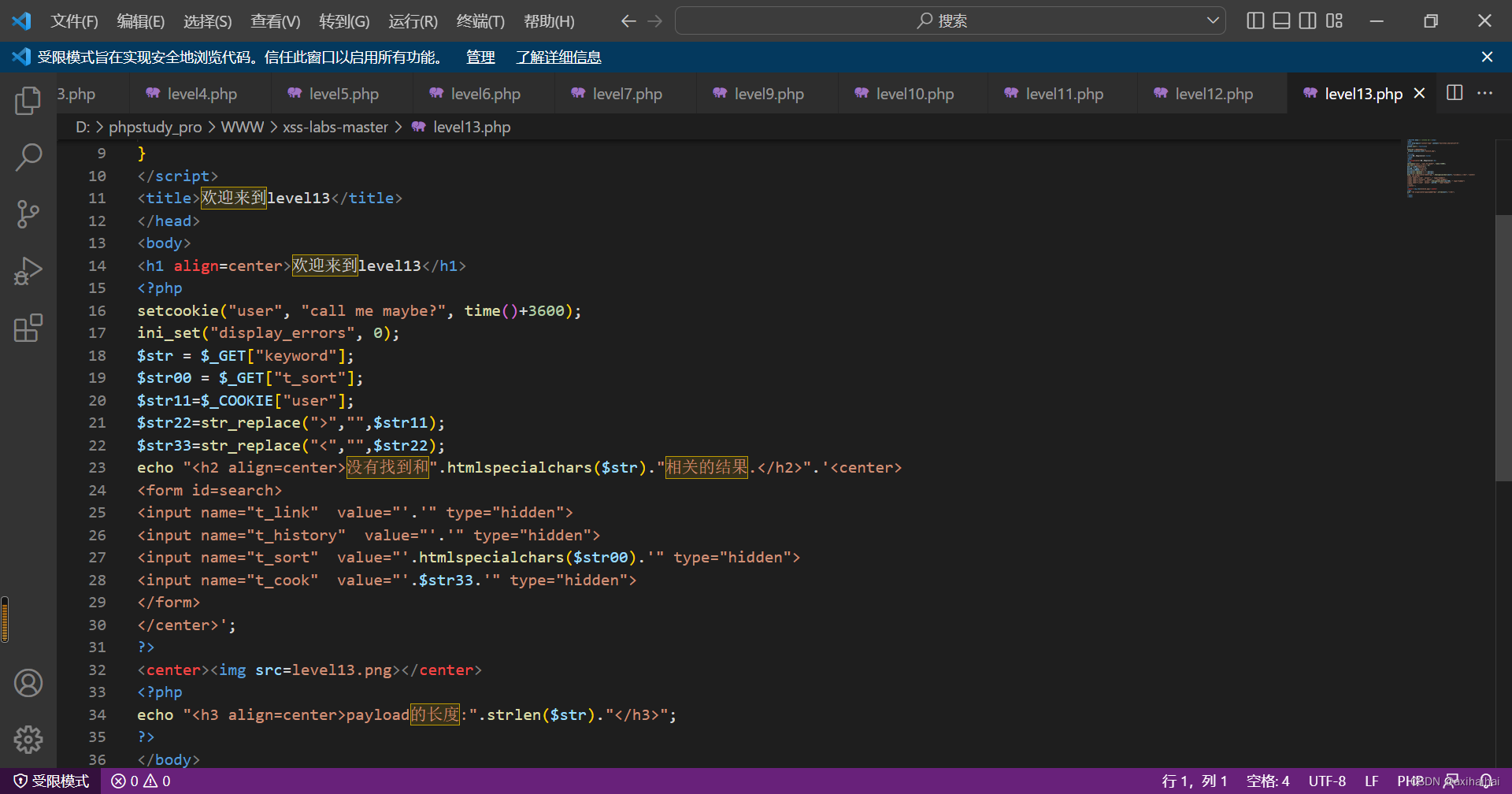Open the 帮助(H) menu
Viewport: 1512px width, 794px height.
[x=549, y=21]
